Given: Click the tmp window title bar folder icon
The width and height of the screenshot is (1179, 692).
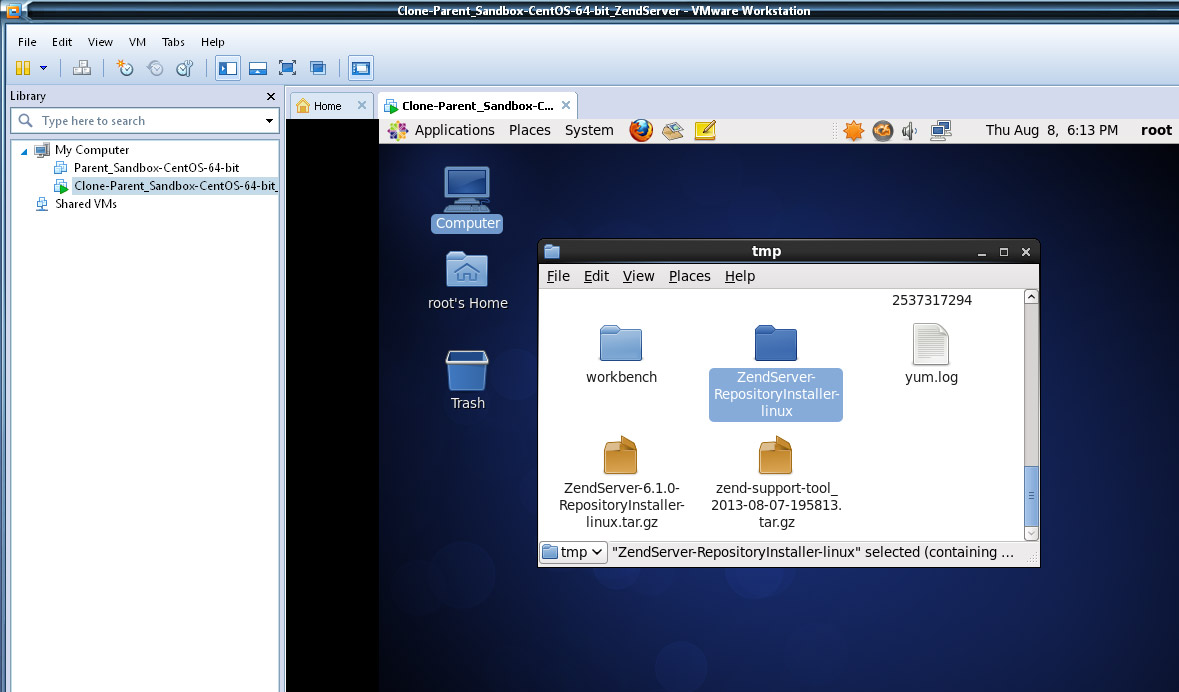Looking at the screenshot, I should [552, 251].
